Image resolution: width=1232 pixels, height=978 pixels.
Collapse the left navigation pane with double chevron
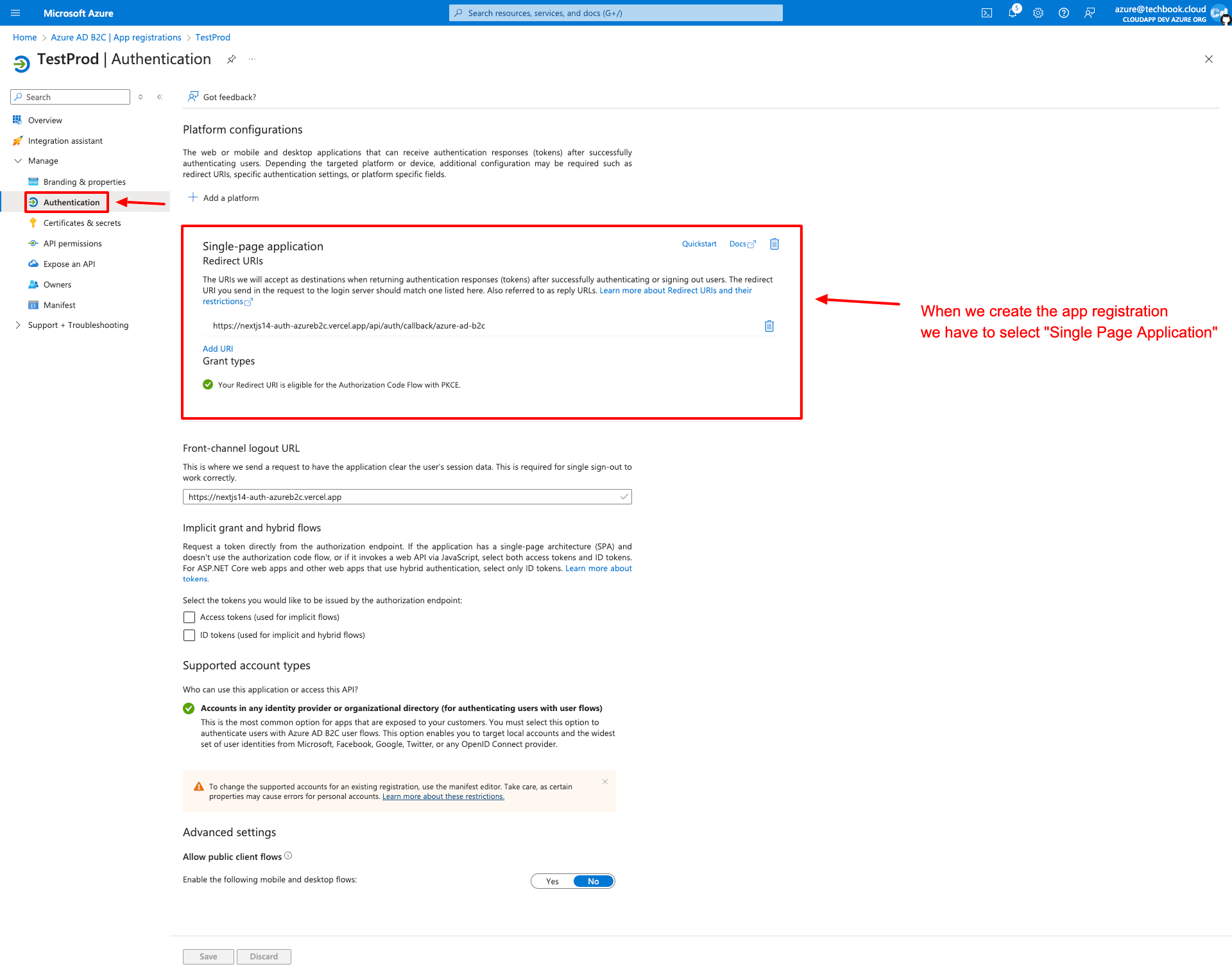click(x=159, y=97)
